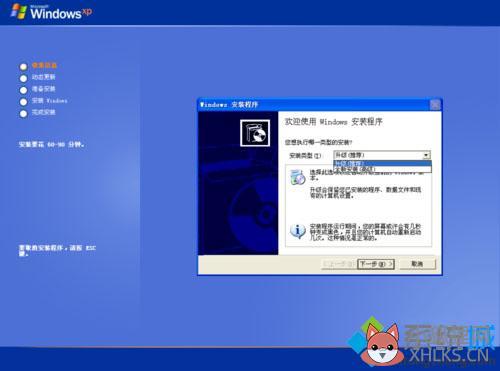500x371 pixels.
Task: Close the Windows 安装程序 dialog
Action: (x=435, y=105)
